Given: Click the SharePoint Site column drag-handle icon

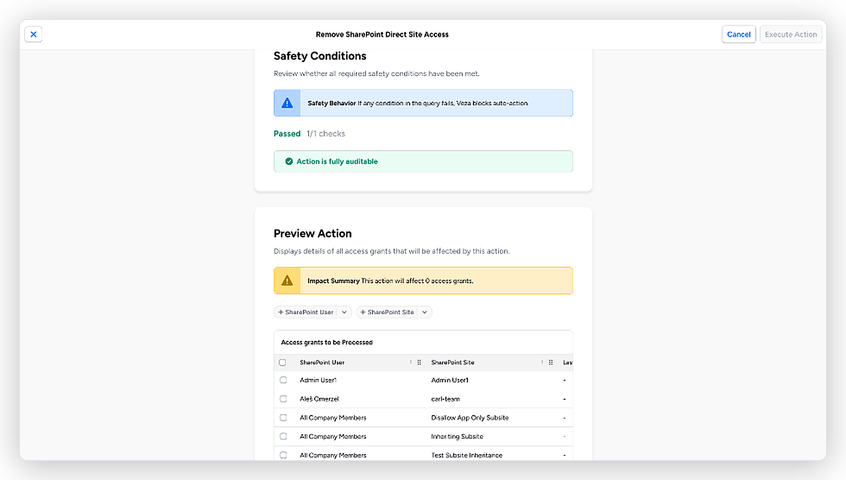Looking at the screenshot, I should 551,362.
